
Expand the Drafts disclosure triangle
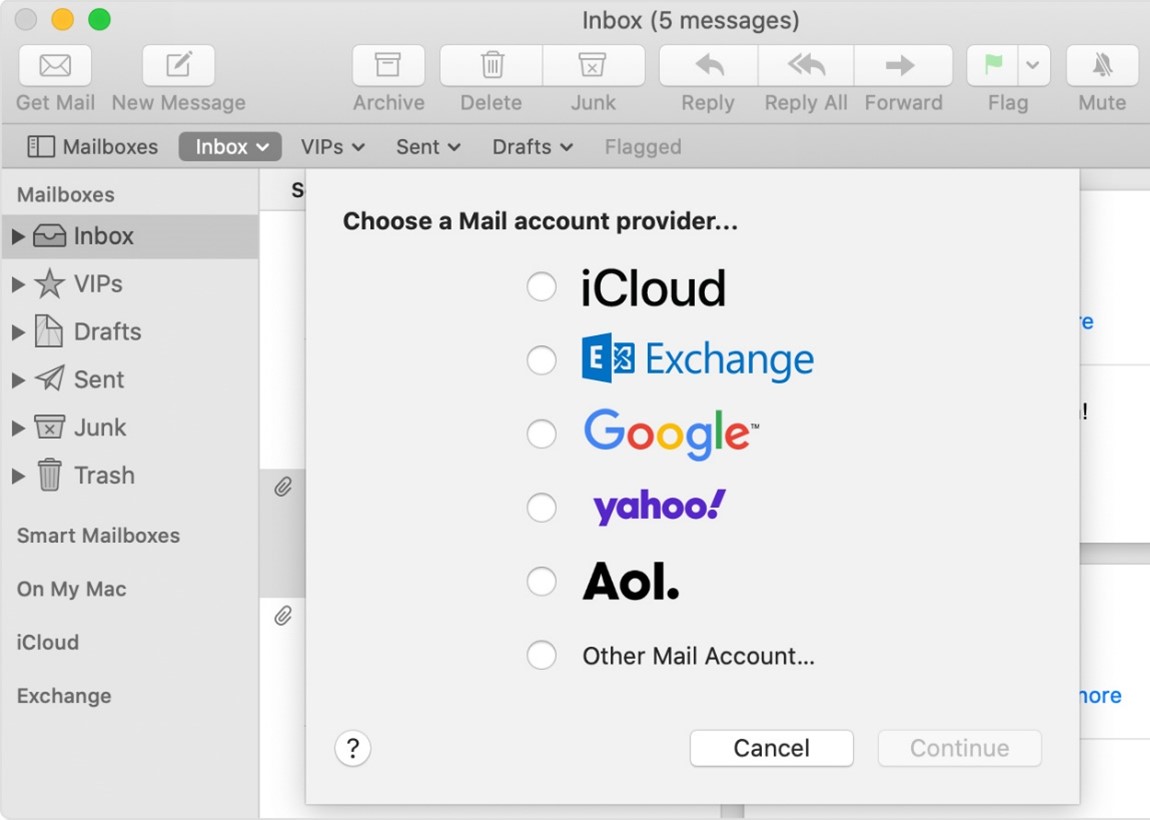tap(18, 332)
